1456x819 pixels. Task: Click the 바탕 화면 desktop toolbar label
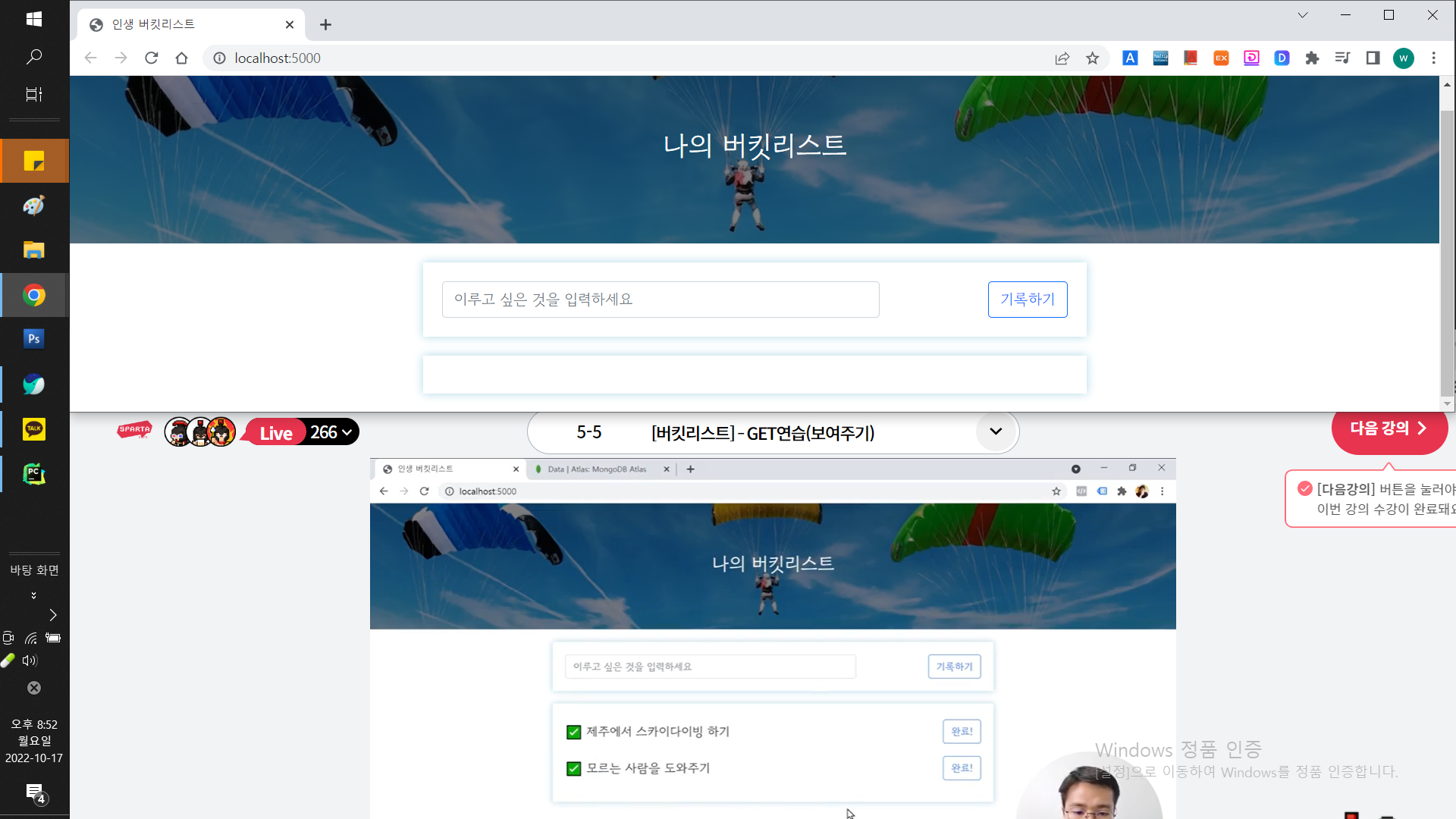[34, 570]
